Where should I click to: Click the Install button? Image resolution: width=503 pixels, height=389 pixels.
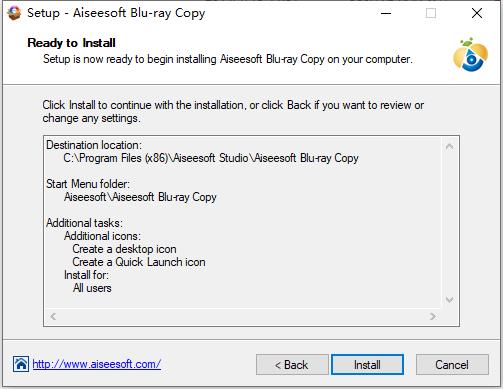[367, 365]
